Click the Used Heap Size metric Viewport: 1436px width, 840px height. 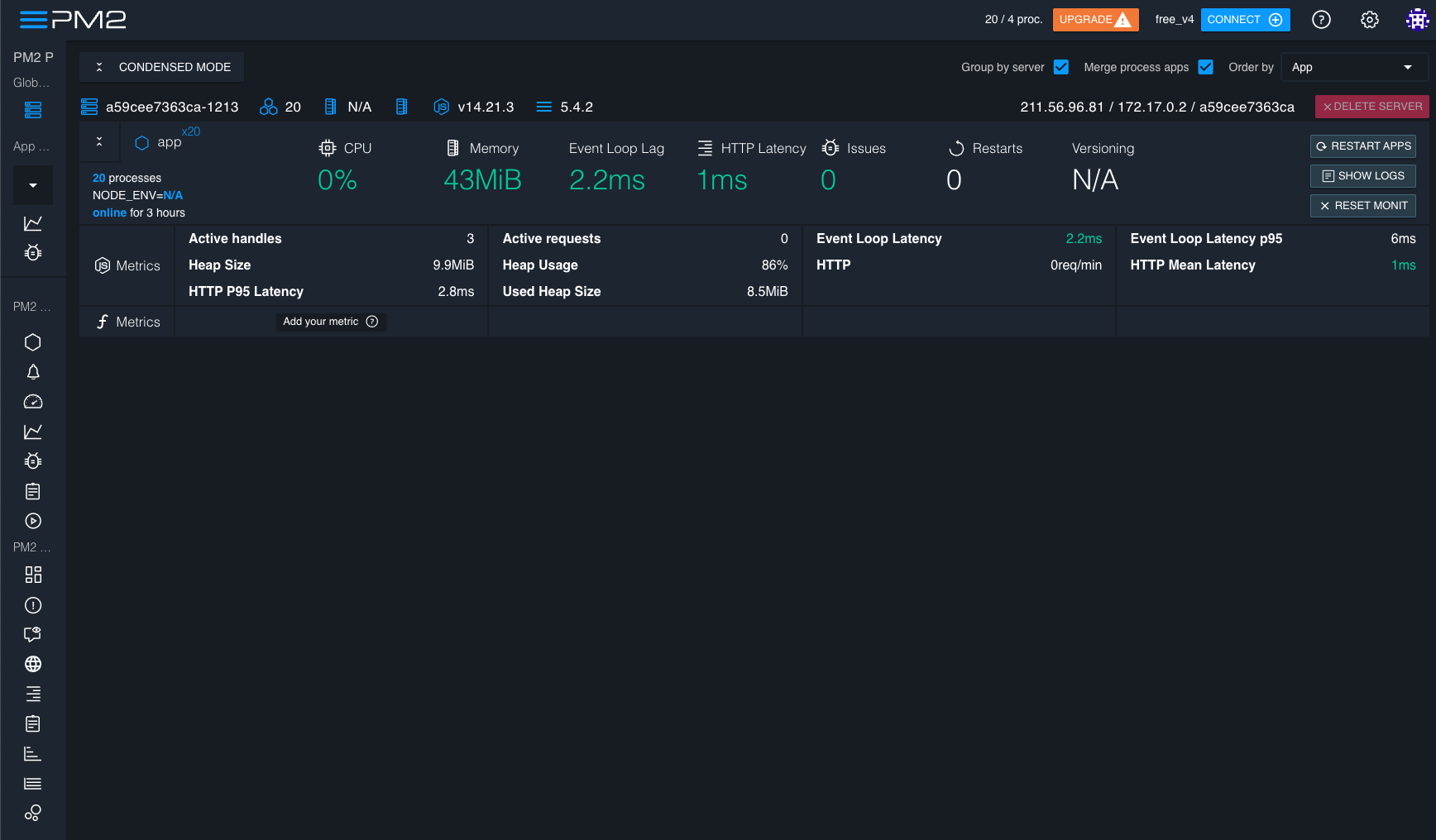coord(645,292)
